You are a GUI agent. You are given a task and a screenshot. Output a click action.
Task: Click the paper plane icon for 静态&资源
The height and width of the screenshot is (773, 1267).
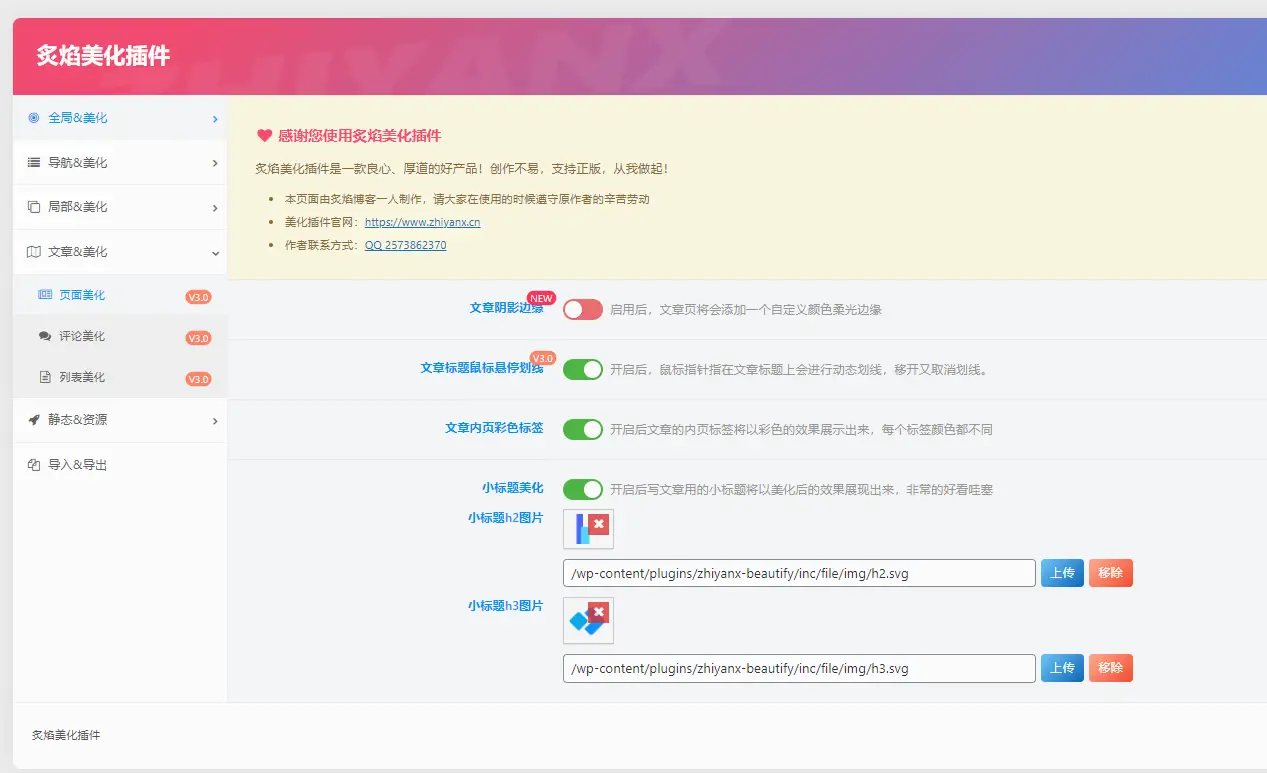click(x=33, y=420)
